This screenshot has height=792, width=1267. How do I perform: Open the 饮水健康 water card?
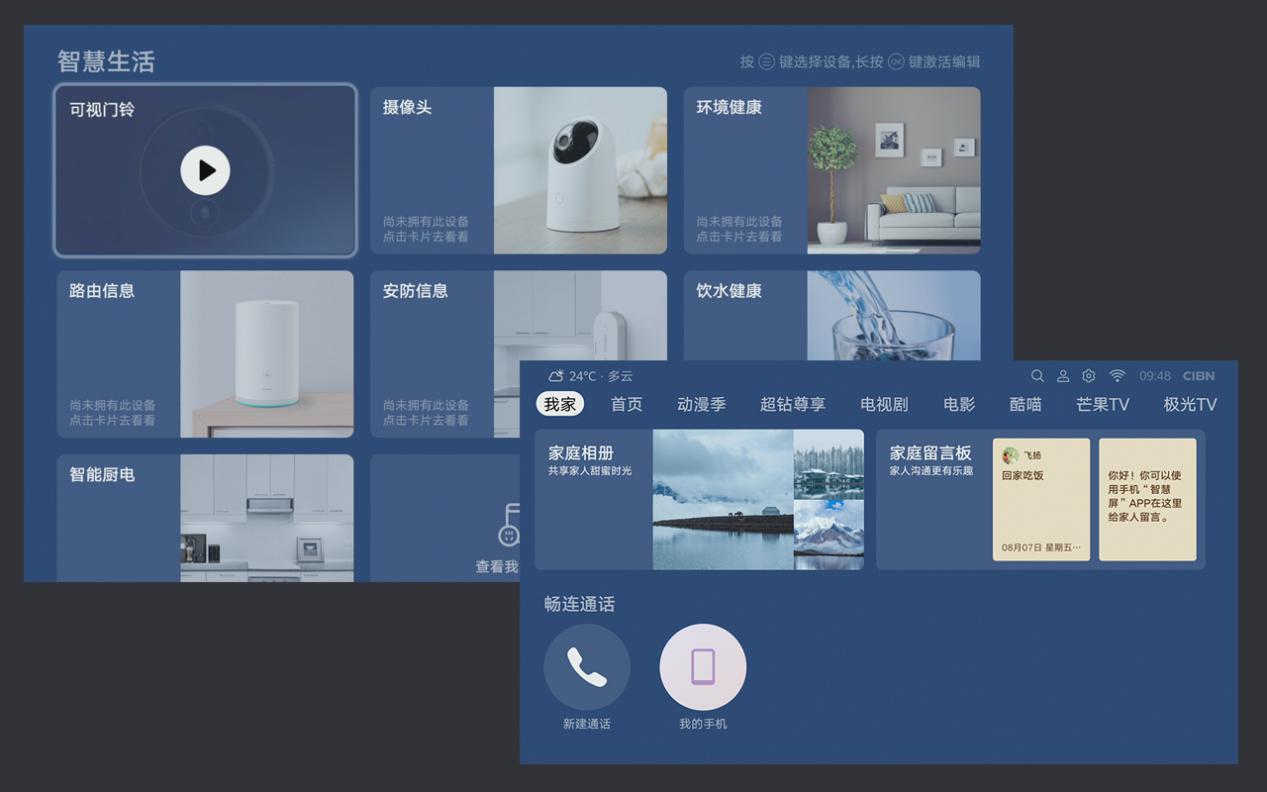click(x=832, y=315)
